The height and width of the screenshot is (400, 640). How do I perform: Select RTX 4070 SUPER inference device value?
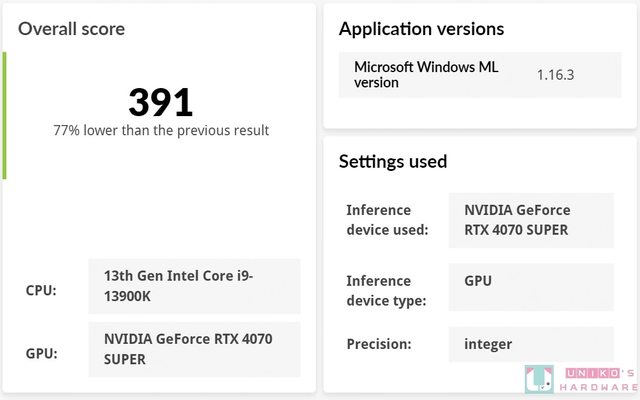click(517, 220)
